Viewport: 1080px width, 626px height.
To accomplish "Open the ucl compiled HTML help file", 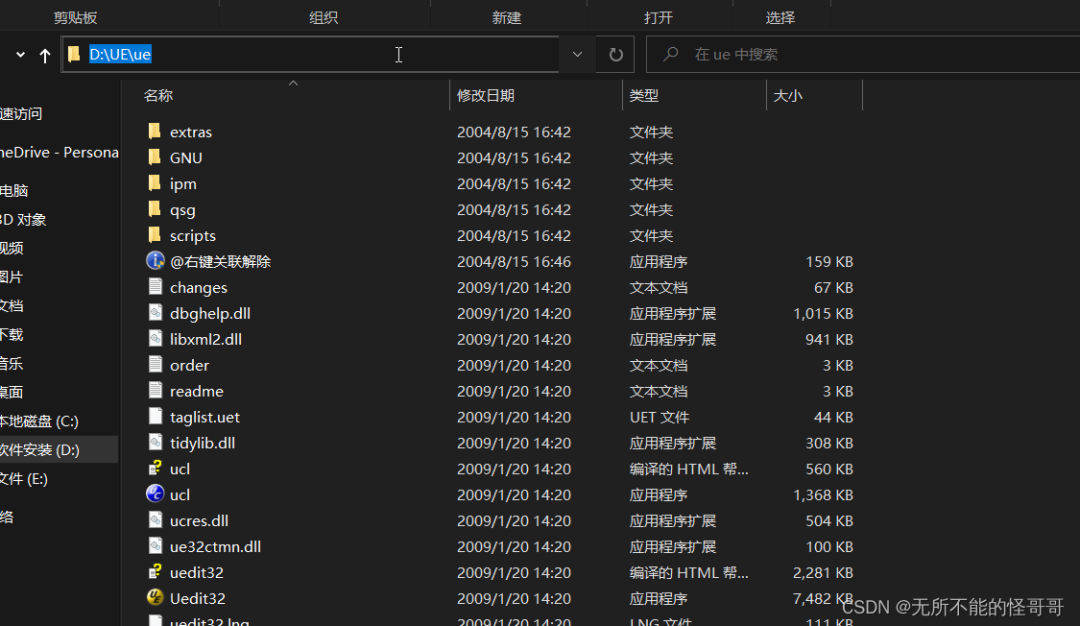I will click(179, 468).
